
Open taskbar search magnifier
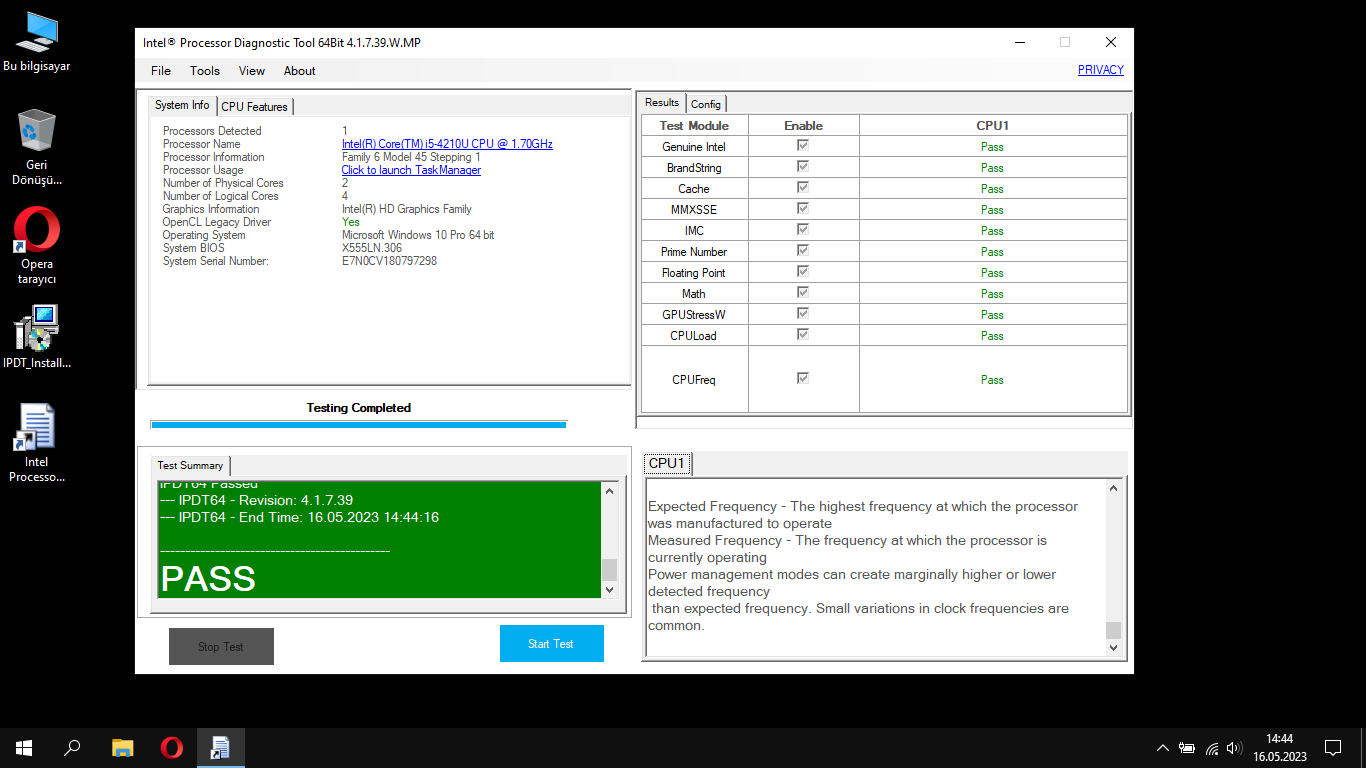(x=72, y=747)
